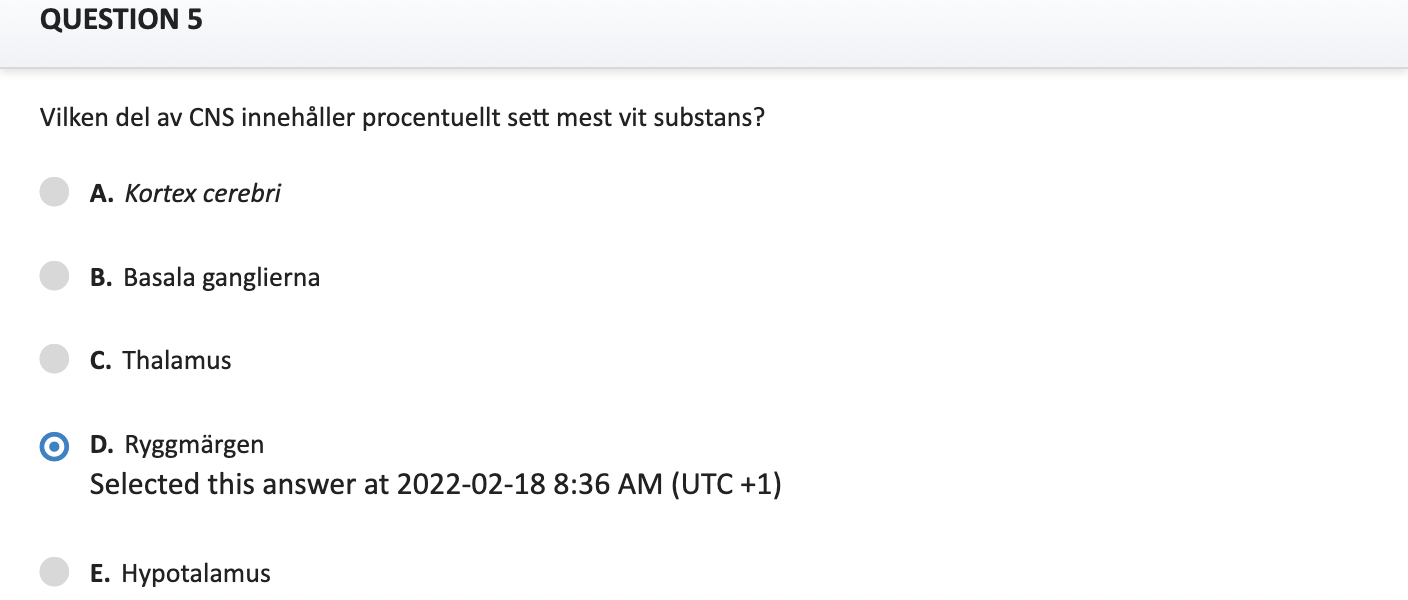Click the bold letter B. marker
The height and width of the screenshot is (600, 1408).
tap(101, 278)
